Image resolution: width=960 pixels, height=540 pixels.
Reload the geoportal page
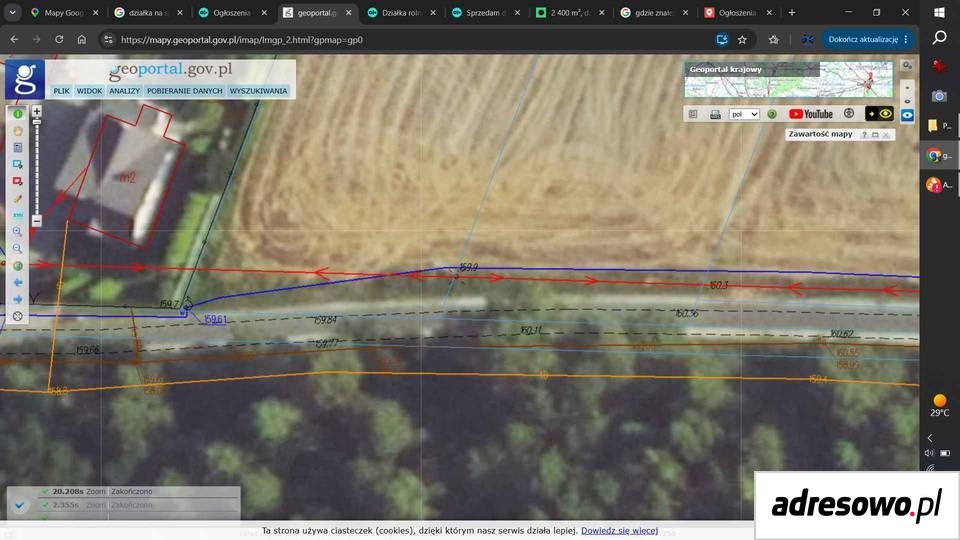(59, 39)
